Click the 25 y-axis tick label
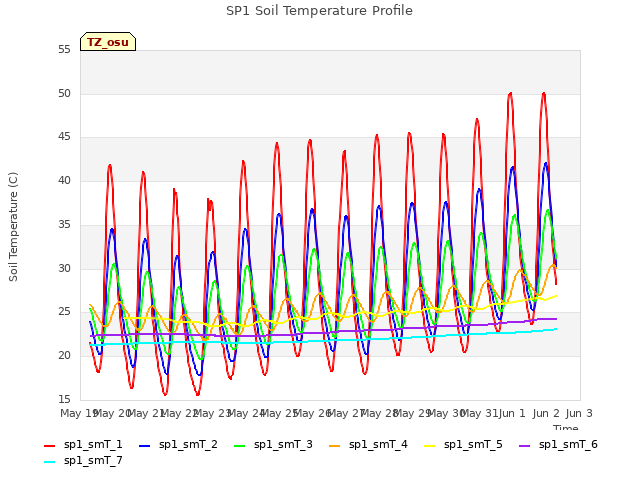This screenshot has height=480, width=640. (x=64, y=312)
